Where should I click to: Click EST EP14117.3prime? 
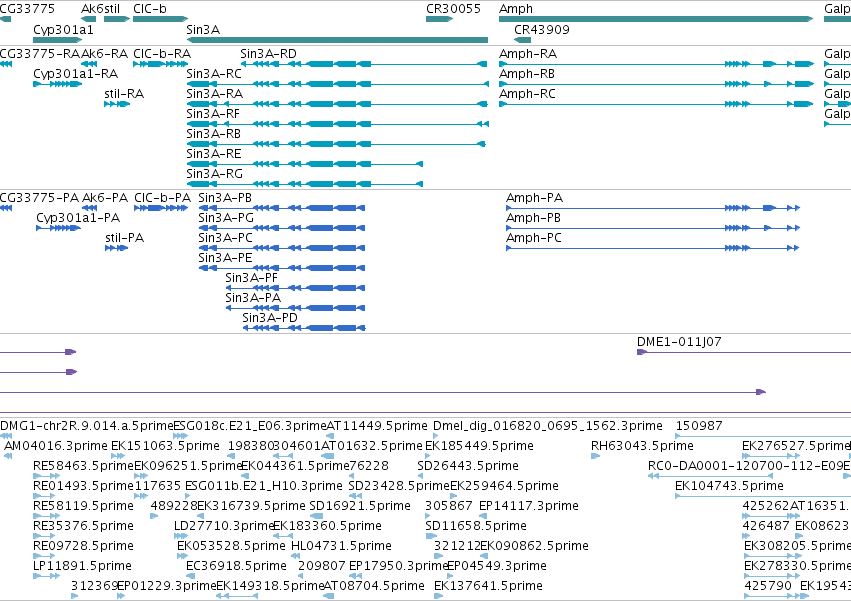pos(483,516)
